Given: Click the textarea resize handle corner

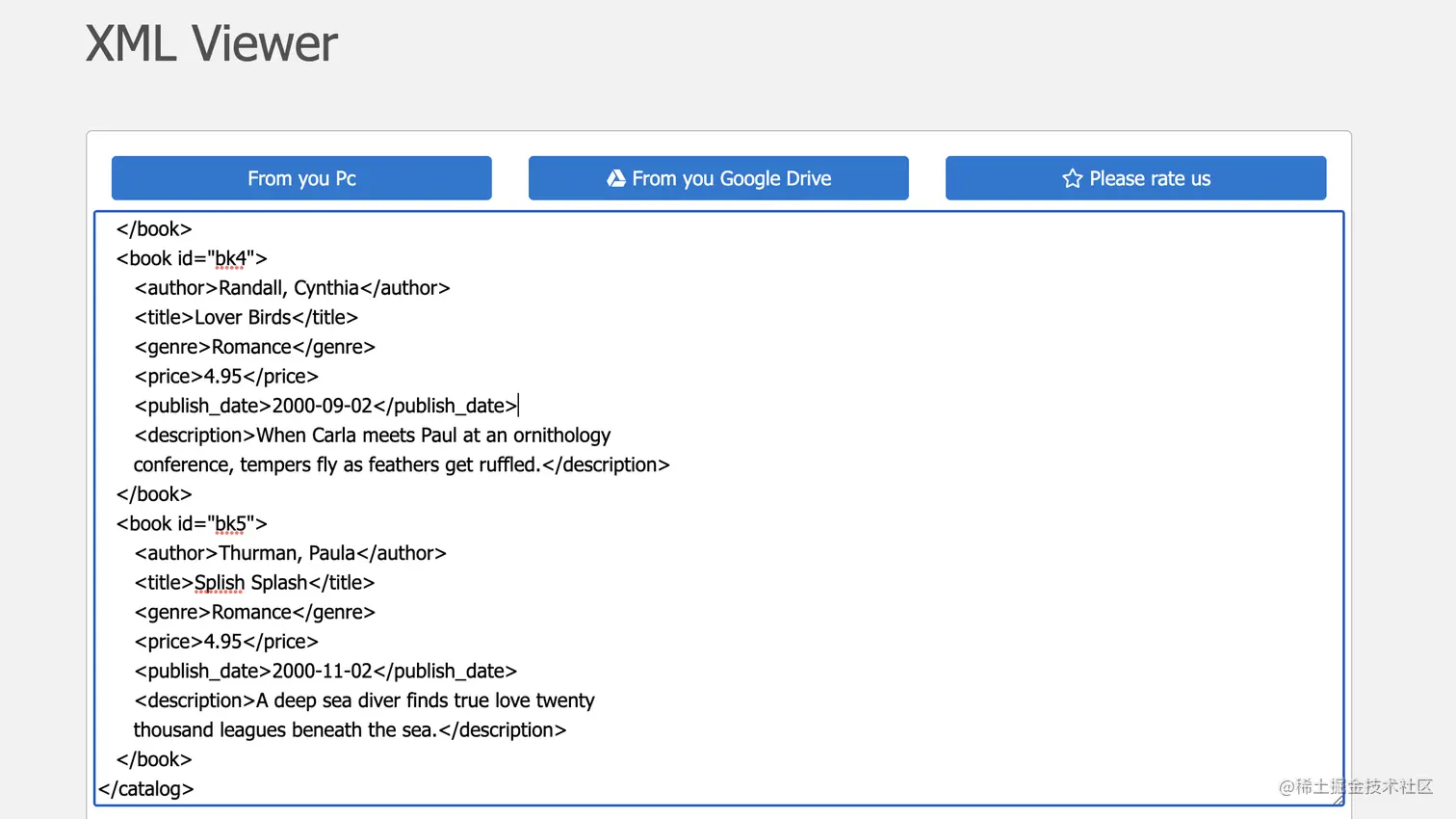Looking at the screenshot, I should pyautogui.click(x=1338, y=799).
